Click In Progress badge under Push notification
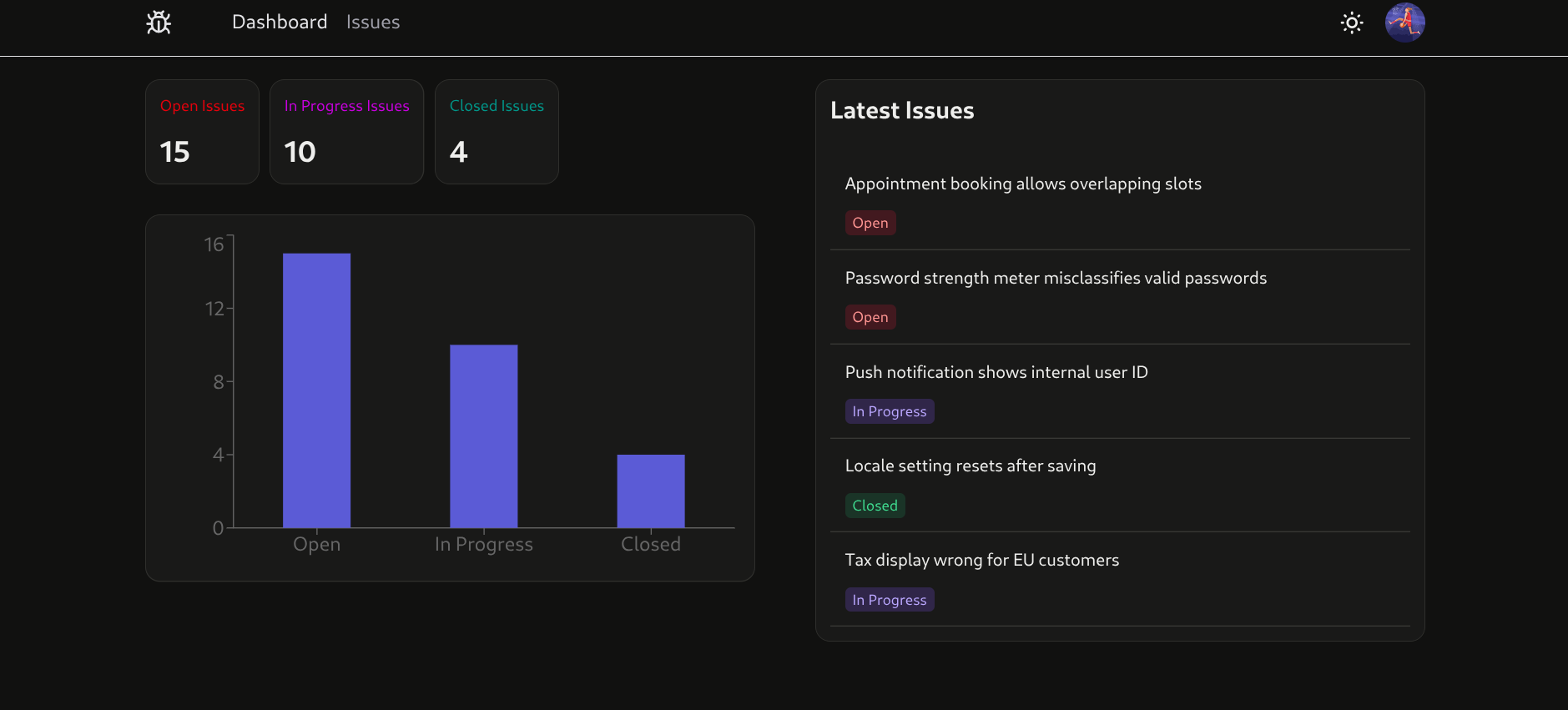The height and width of the screenshot is (710, 1568). click(x=889, y=411)
